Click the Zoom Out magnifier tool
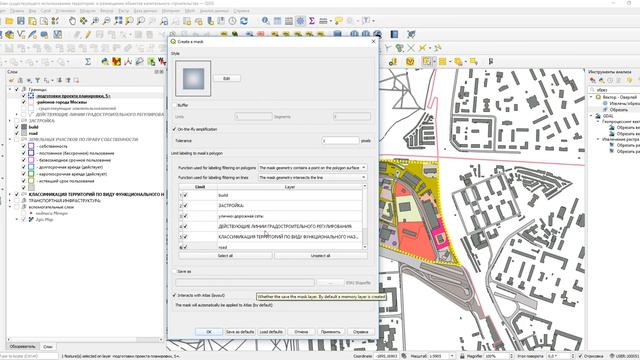The image size is (640, 360). [107, 21]
